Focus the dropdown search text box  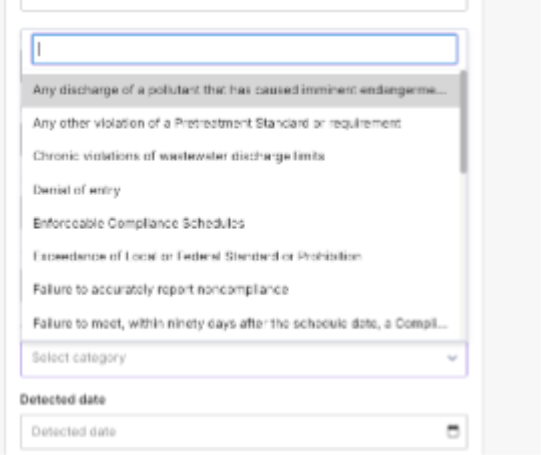pyautogui.click(x=245, y=49)
